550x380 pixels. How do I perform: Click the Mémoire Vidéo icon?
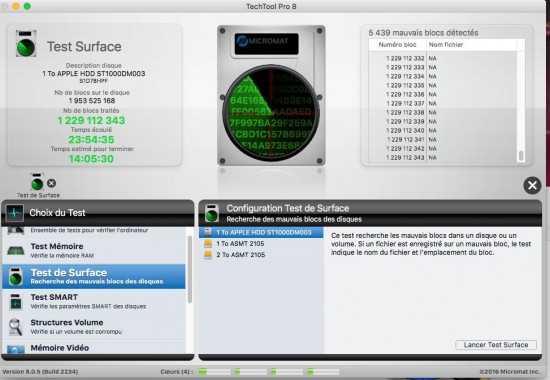(16, 349)
